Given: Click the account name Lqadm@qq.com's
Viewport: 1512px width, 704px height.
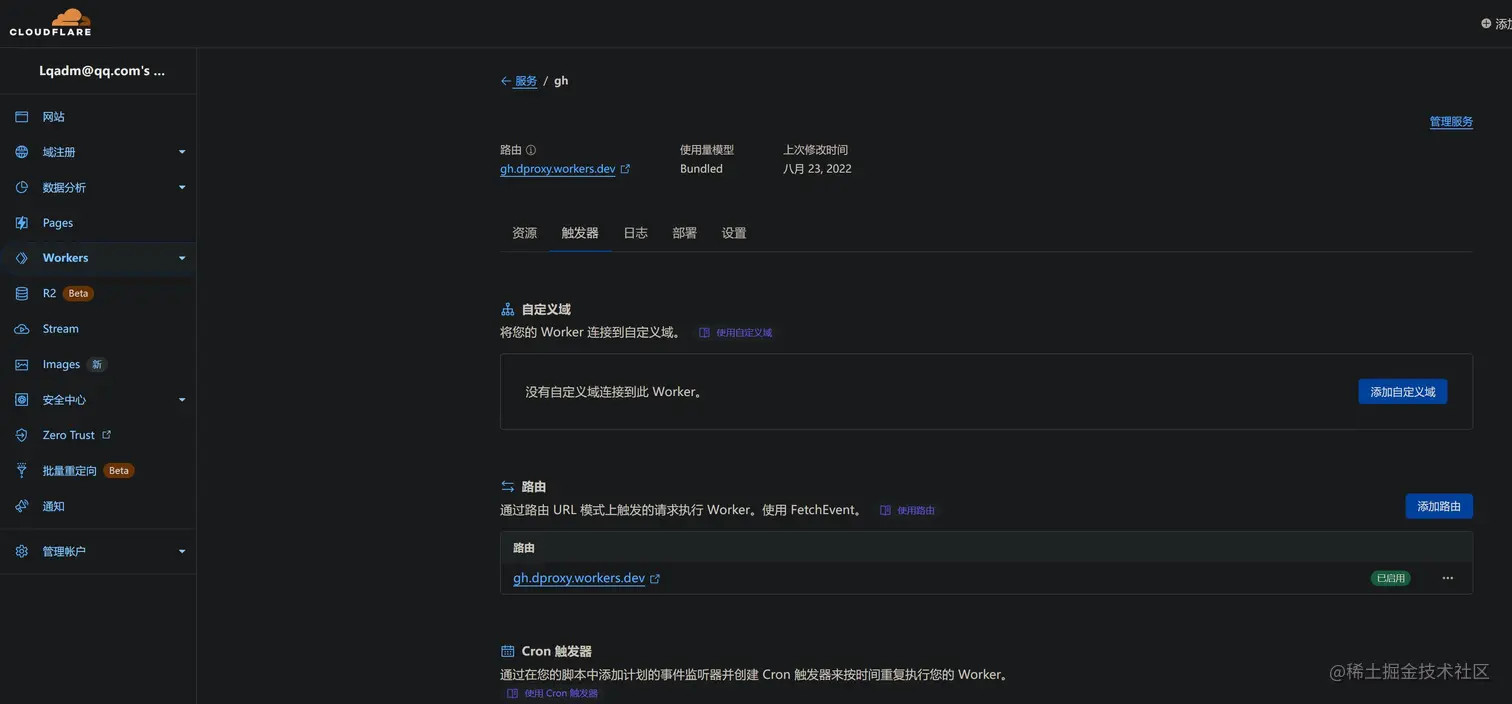Looking at the screenshot, I should coord(102,71).
